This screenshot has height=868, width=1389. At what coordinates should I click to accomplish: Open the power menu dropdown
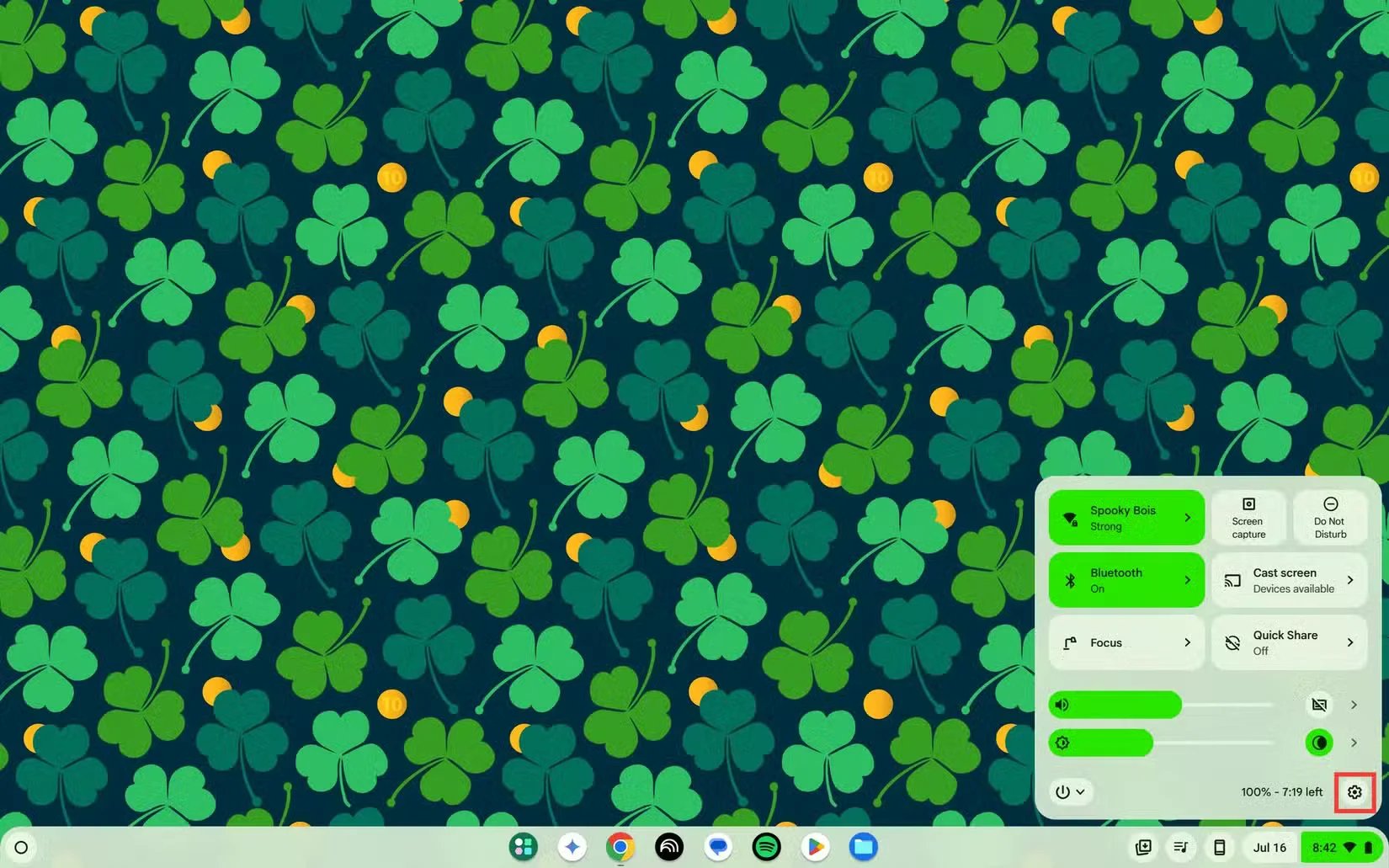[x=1070, y=791]
